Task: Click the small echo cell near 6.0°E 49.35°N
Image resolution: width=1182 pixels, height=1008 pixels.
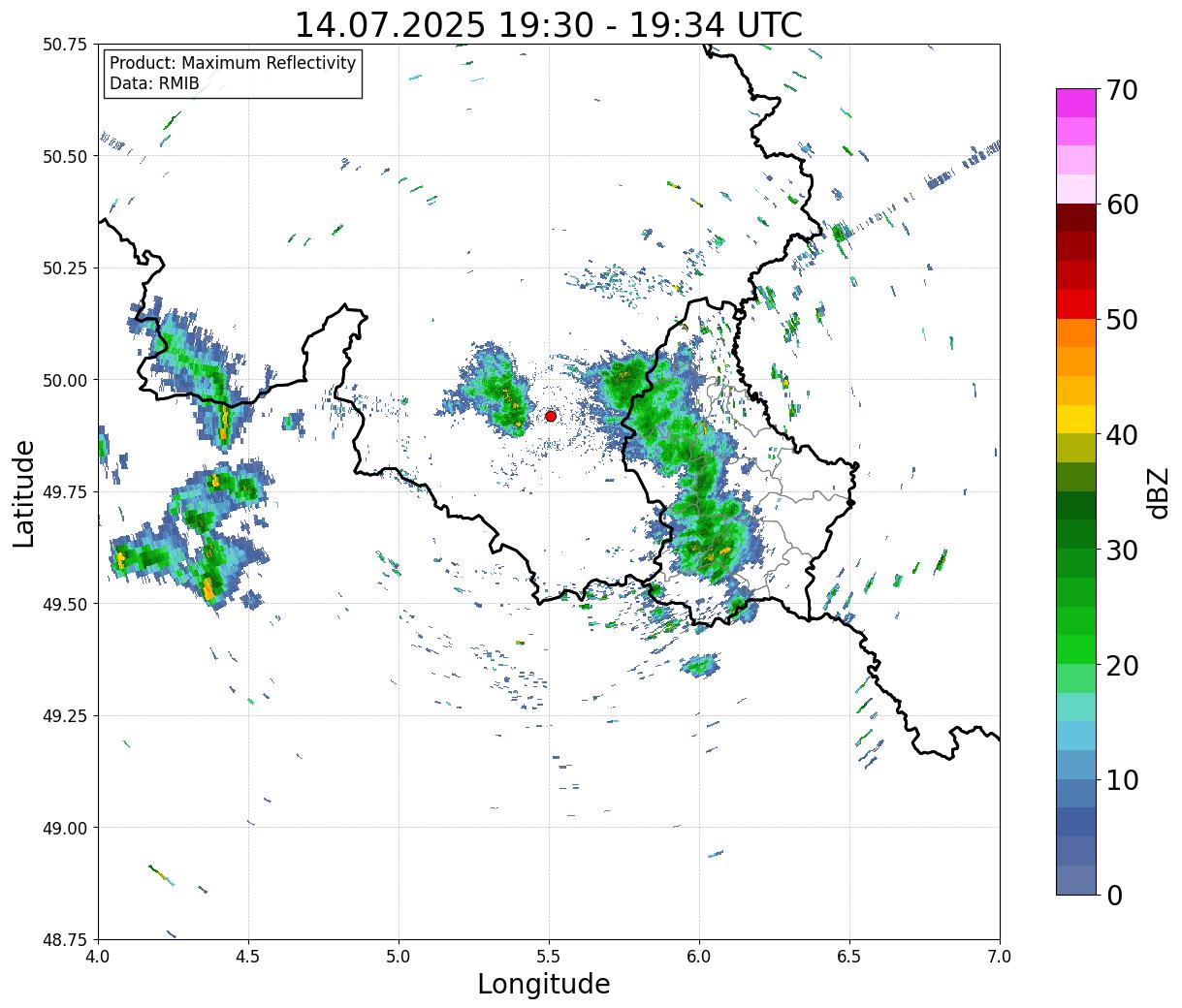Action: pos(700,665)
